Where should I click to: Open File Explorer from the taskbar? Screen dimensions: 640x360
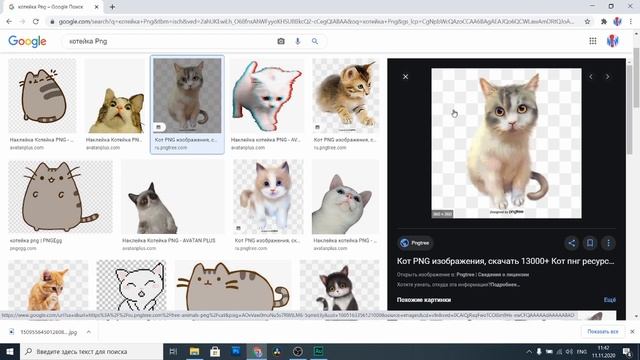click(x=194, y=351)
